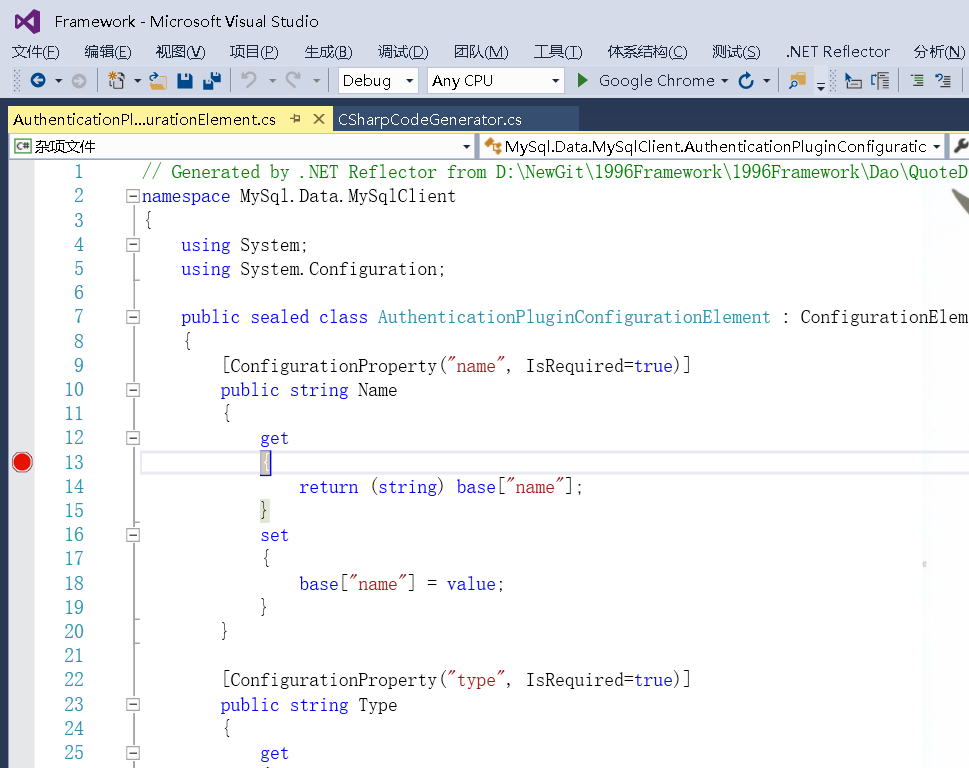969x768 pixels.
Task: Navigate backward with the back arrow
Action: click(38, 80)
